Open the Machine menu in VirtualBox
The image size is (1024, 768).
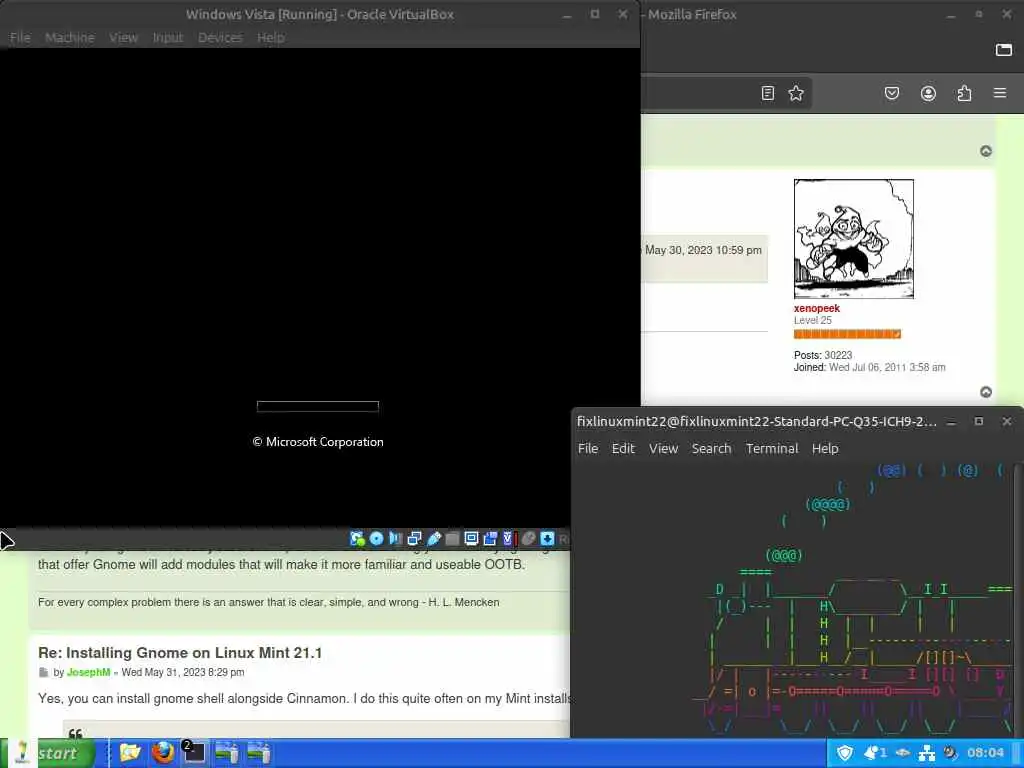point(70,37)
